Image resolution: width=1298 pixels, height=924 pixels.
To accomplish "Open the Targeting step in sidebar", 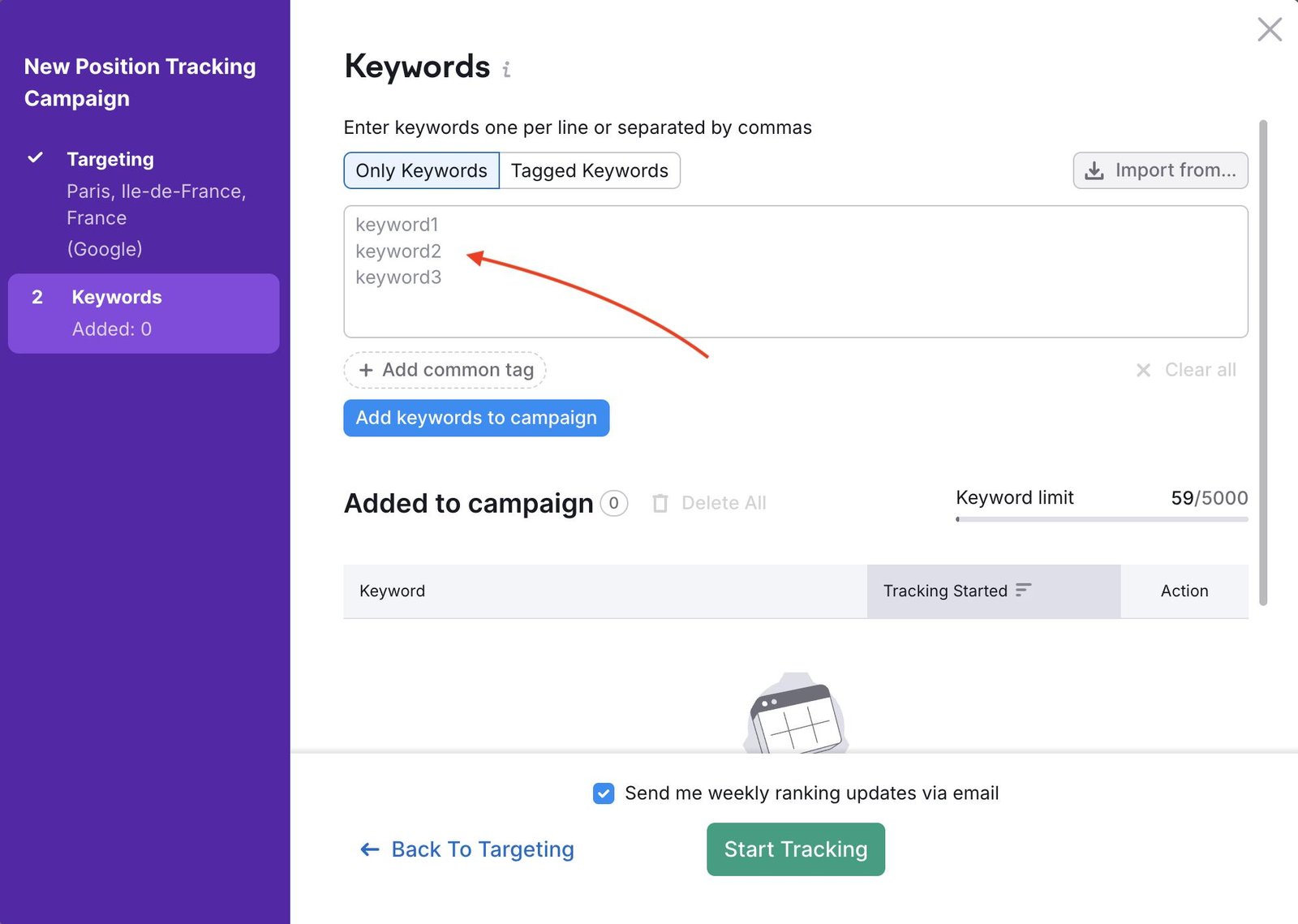I will pos(110,159).
